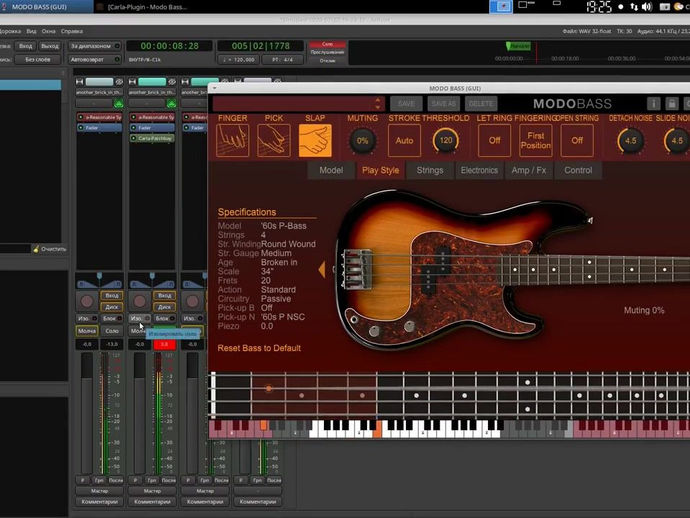Screen dimensions: 690x518
Task: Click the width icon on first mixer strip
Action: [x=80, y=82]
